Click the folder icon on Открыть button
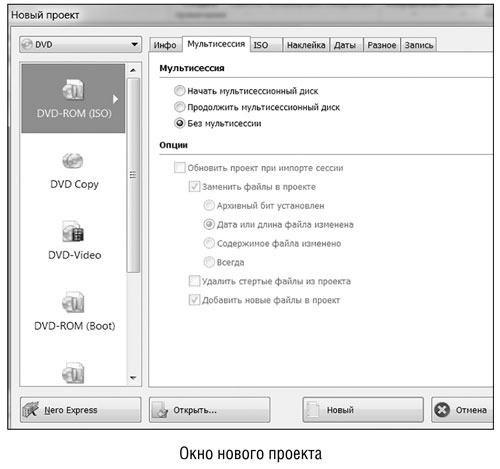Viewport: 500px width, 469px height. 160,410
